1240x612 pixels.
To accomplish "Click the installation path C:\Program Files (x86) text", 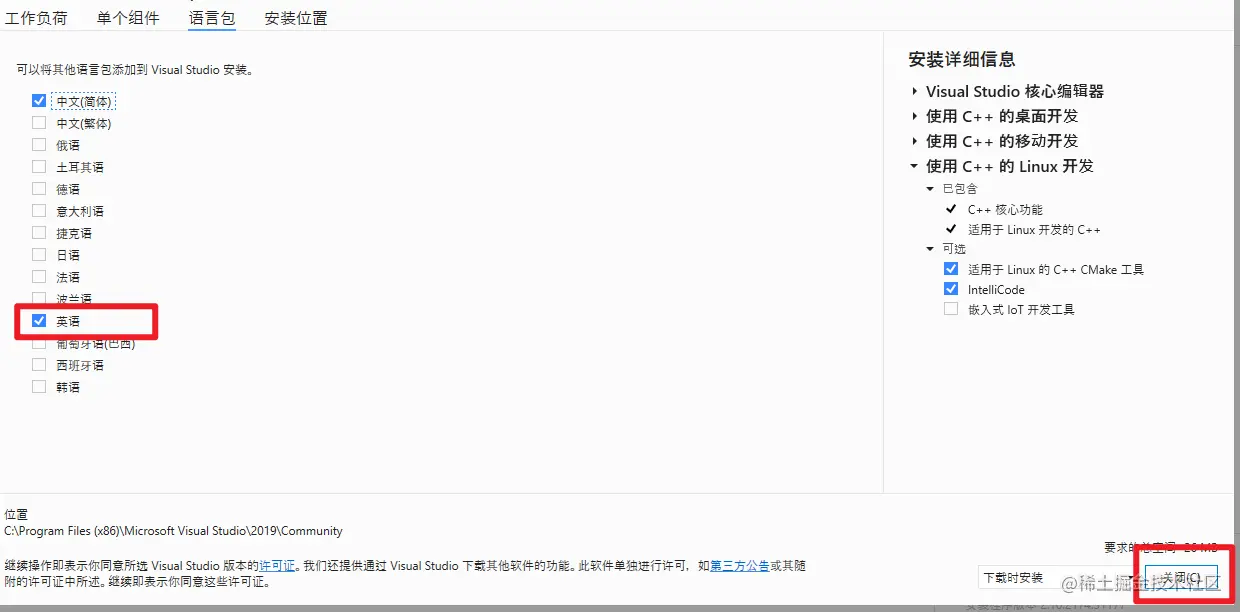I will tap(174, 531).
